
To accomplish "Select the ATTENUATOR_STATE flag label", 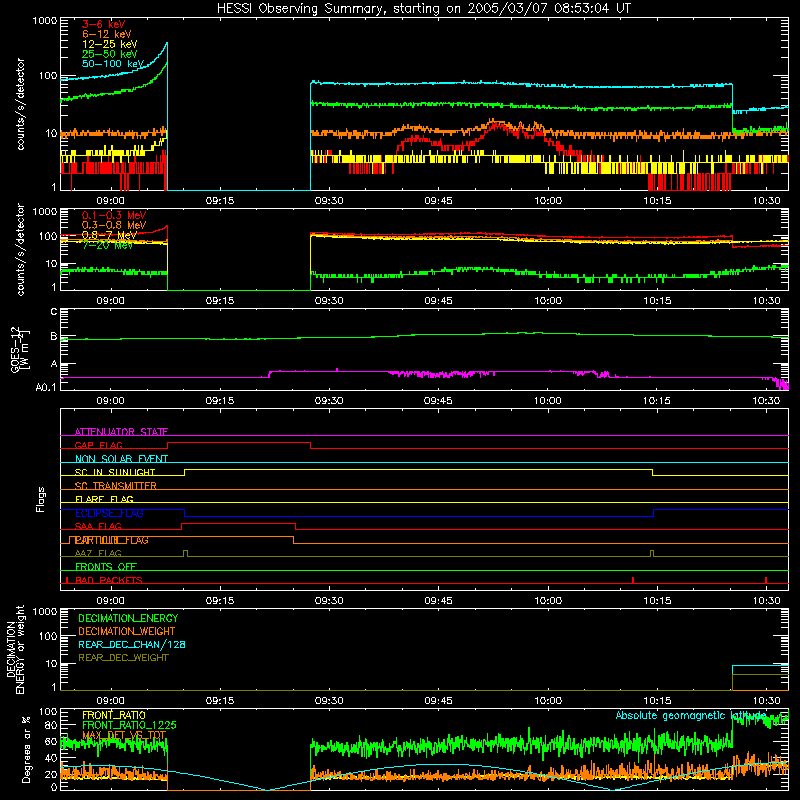I will [121, 432].
